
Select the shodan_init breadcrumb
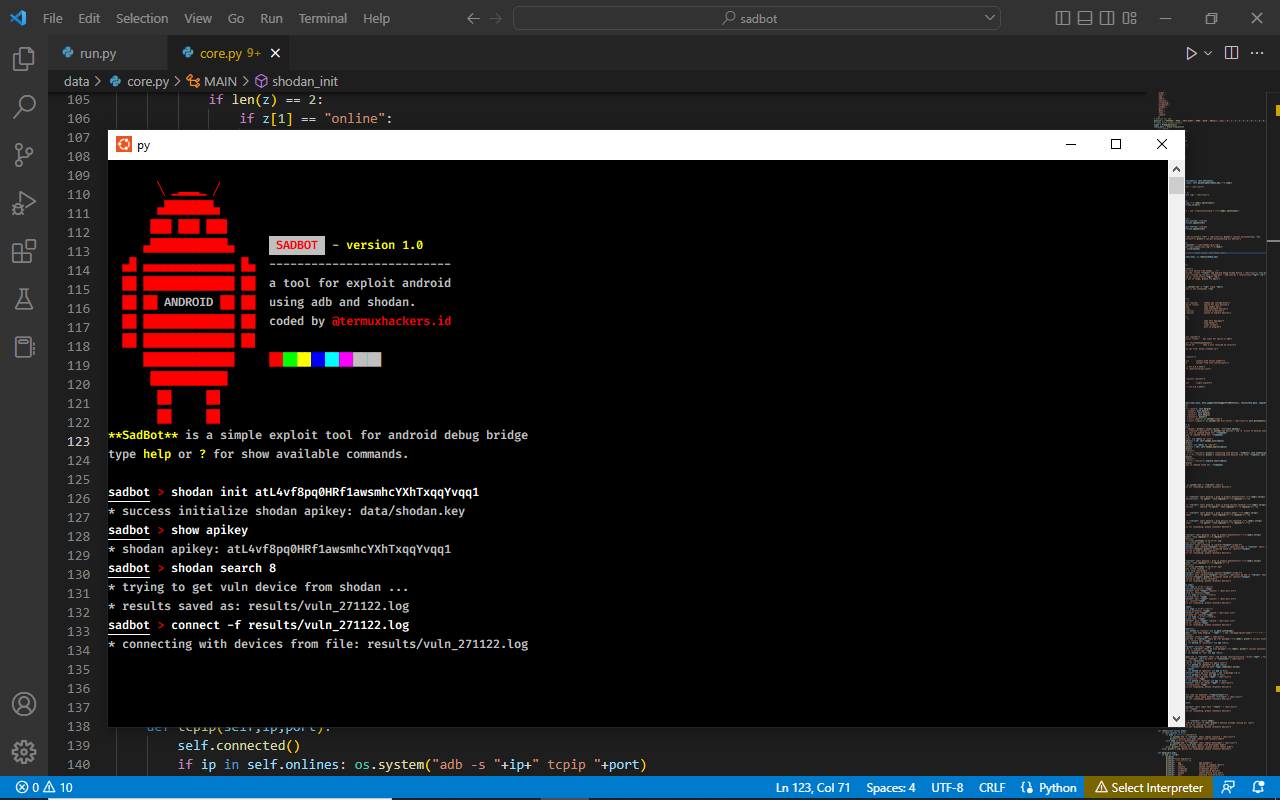coord(296,81)
